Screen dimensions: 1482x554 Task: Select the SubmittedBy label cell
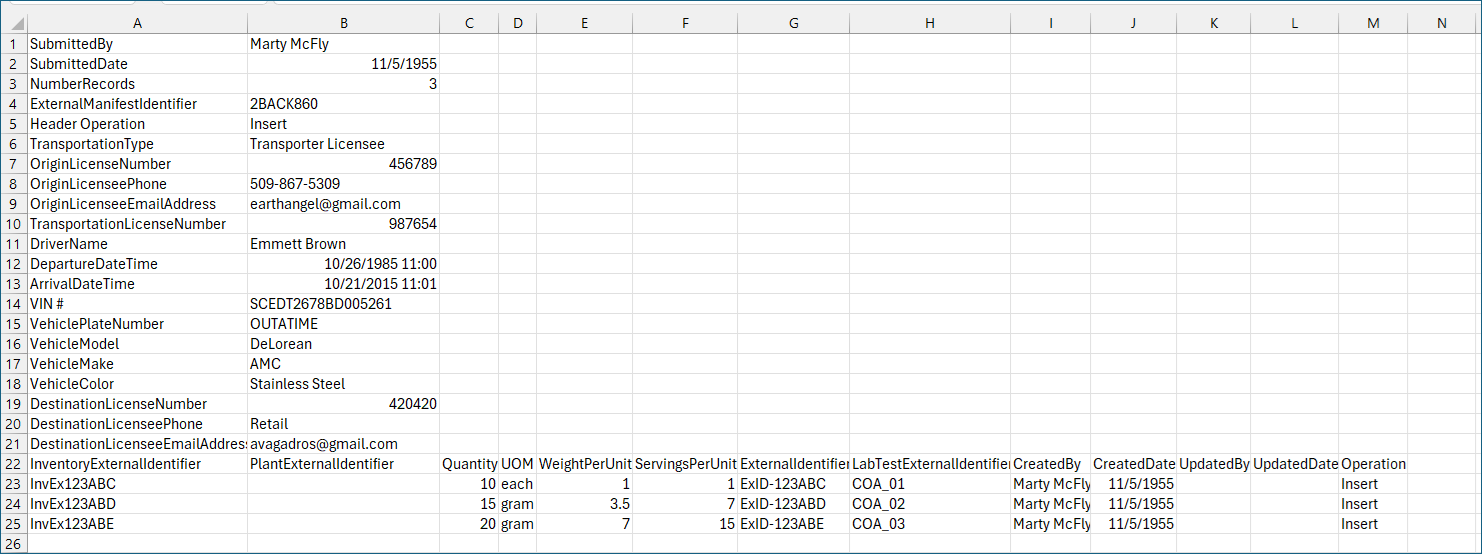[x=137, y=44]
